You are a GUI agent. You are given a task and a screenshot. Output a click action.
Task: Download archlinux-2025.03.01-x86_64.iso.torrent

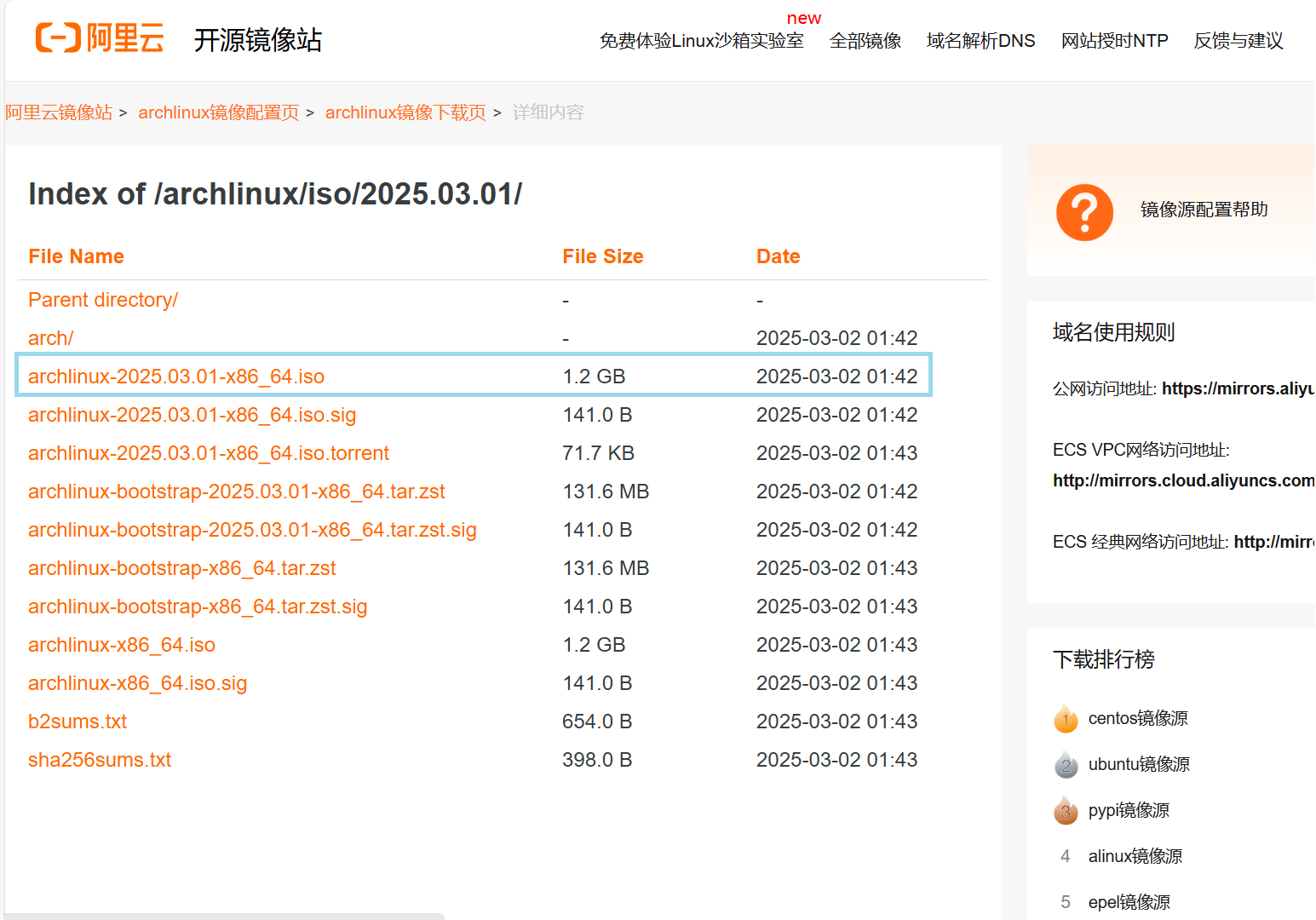click(209, 453)
